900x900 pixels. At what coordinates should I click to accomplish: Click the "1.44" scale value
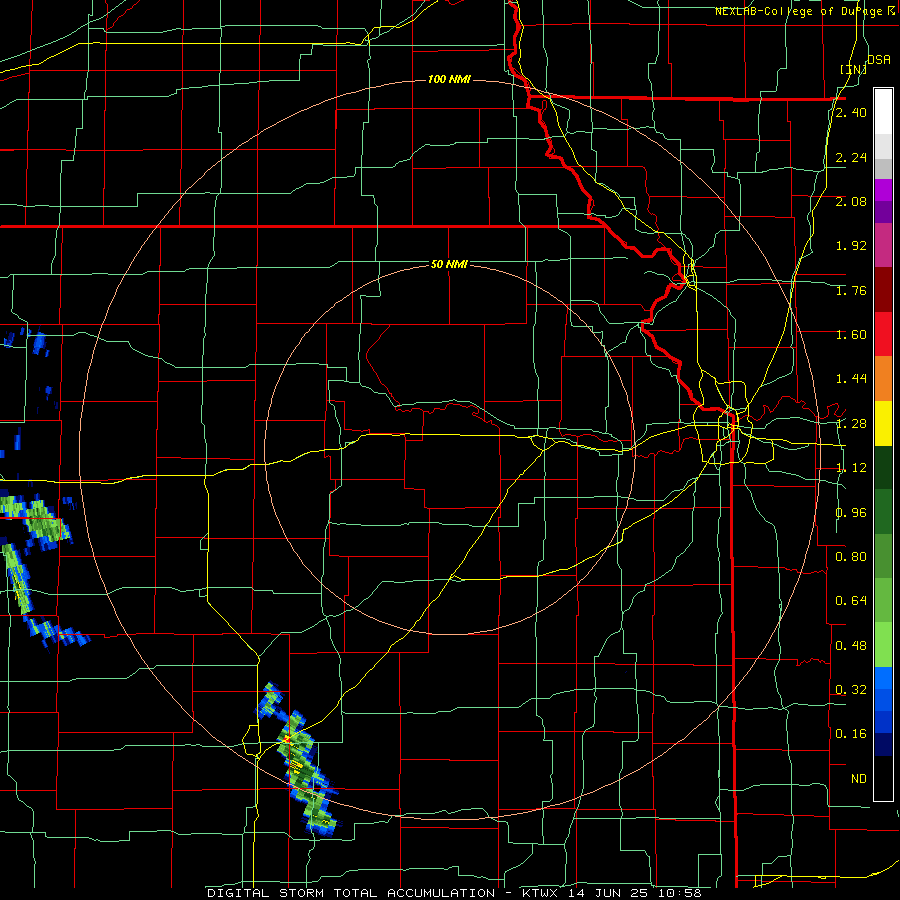click(851, 379)
